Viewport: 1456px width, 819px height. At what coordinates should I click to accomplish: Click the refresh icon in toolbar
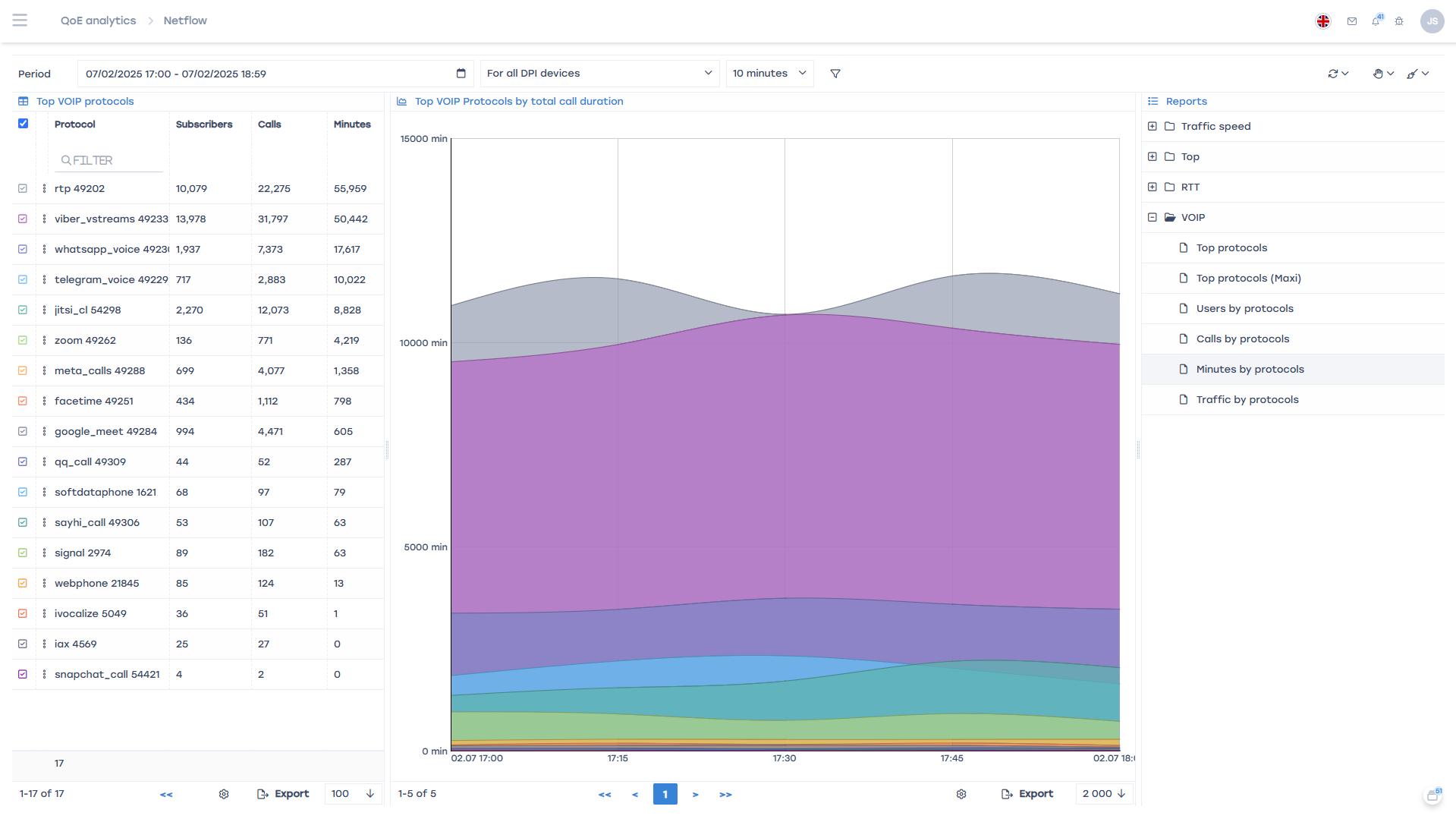coord(1333,74)
